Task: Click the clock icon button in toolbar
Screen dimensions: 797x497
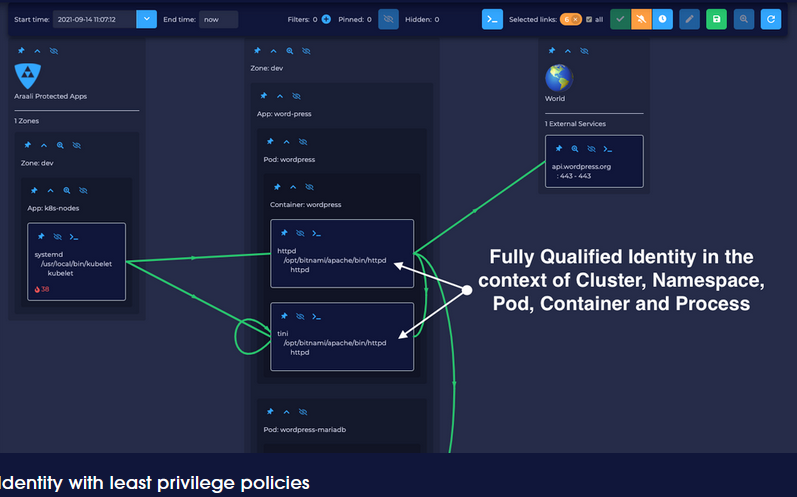Action: [662, 19]
